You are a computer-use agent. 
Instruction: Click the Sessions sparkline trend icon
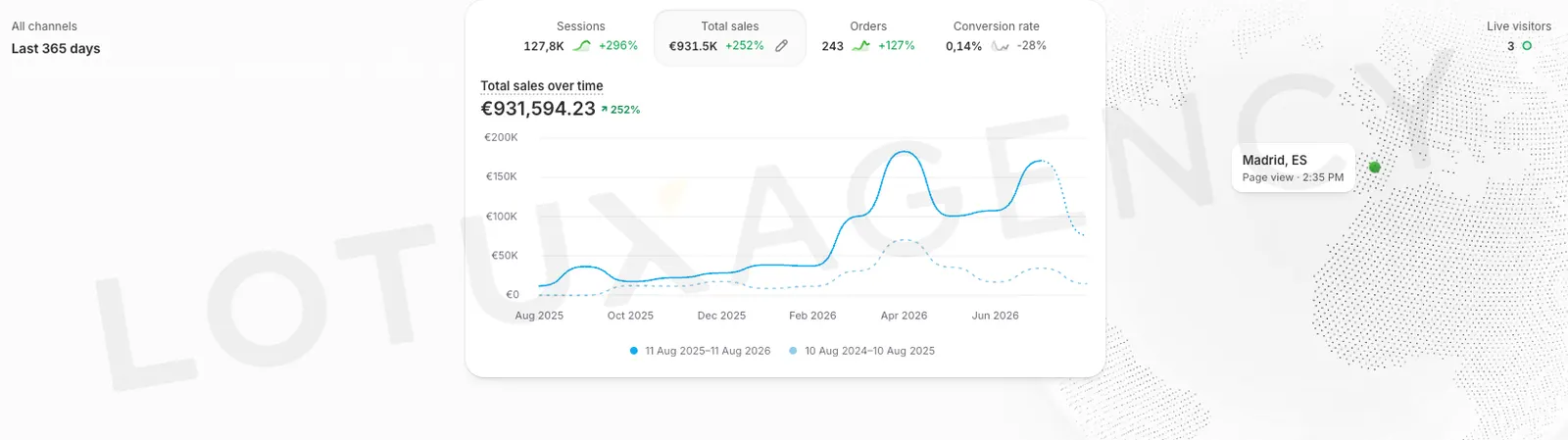click(x=582, y=46)
